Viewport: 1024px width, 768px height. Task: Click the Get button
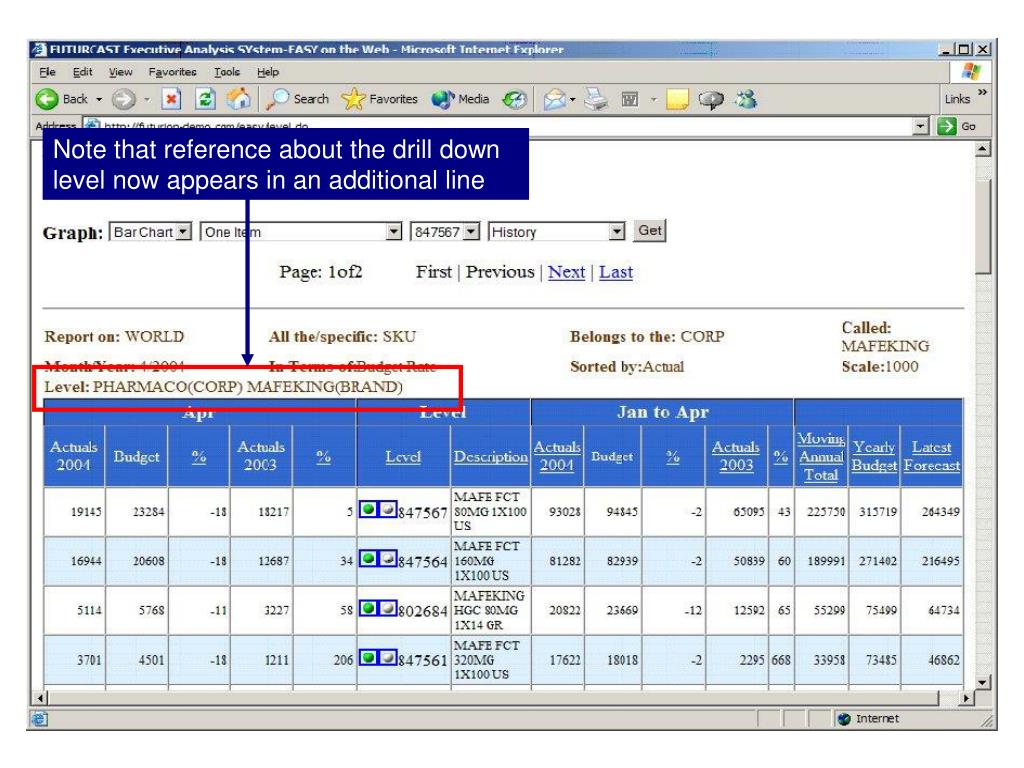tap(650, 231)
